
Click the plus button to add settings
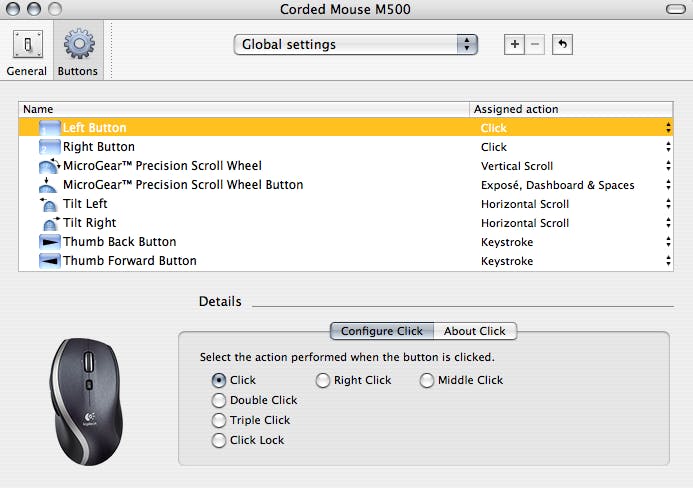point(514,45)
